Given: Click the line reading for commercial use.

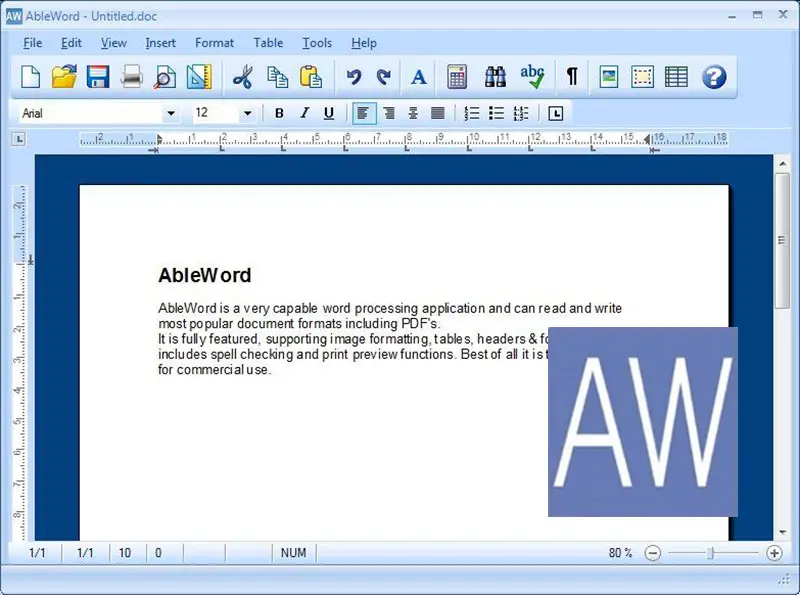Looking at the screenshot, I should (214, 369).
